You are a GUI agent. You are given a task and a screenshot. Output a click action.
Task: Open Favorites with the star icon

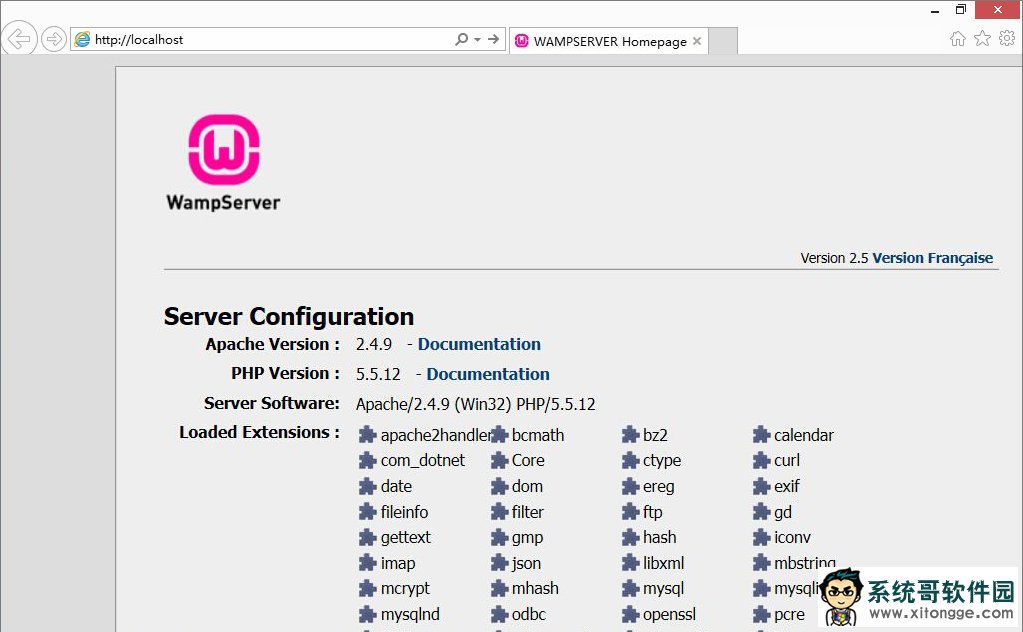pos(982,39)
